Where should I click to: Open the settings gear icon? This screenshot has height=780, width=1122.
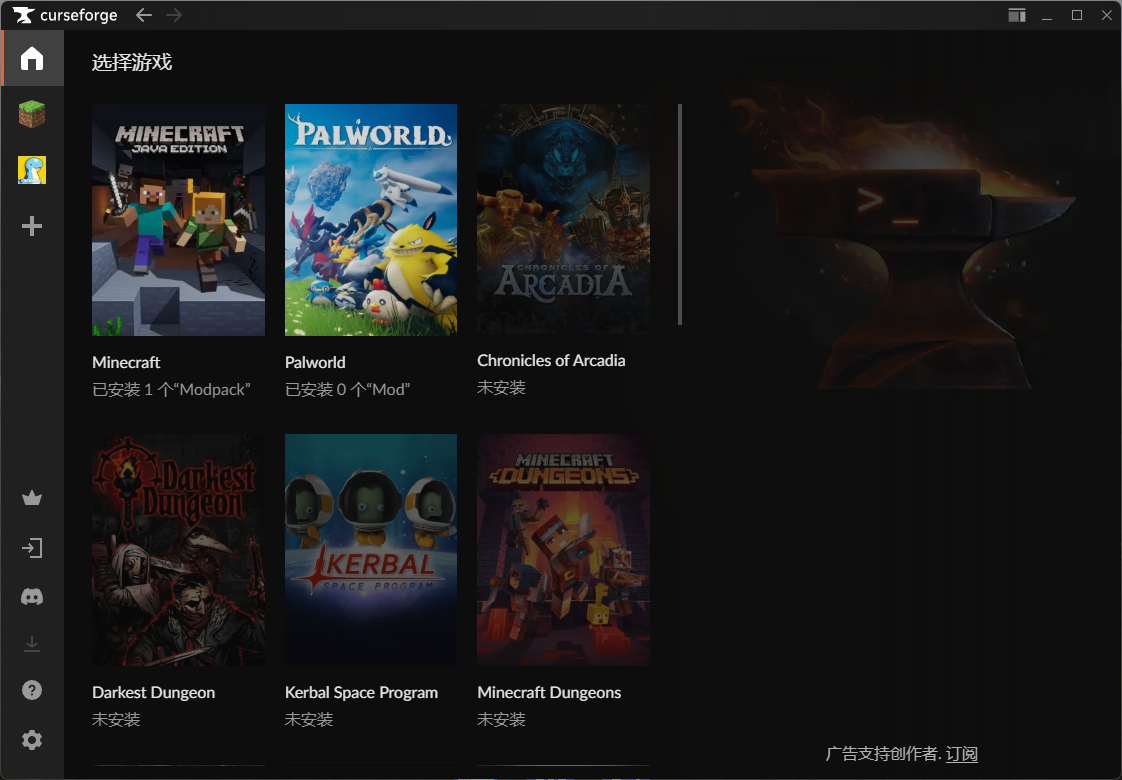[x=32, y=739]
